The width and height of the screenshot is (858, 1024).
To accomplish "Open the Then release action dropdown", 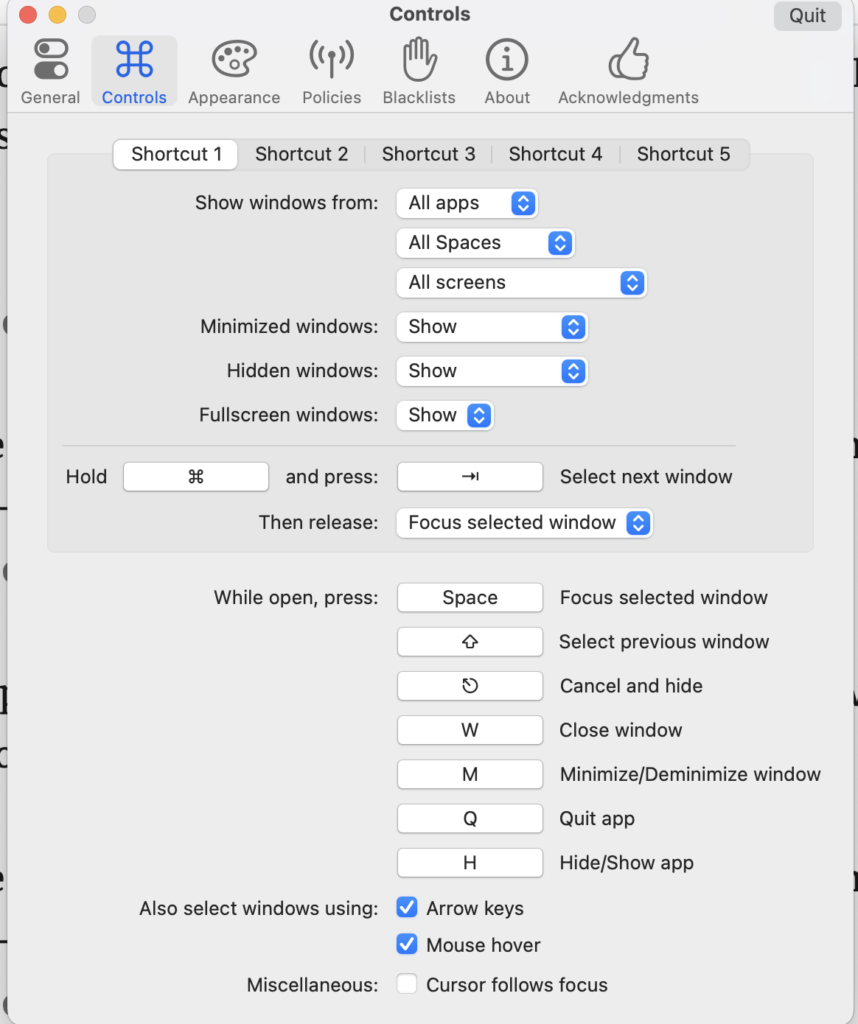I will tap(524, 523).
